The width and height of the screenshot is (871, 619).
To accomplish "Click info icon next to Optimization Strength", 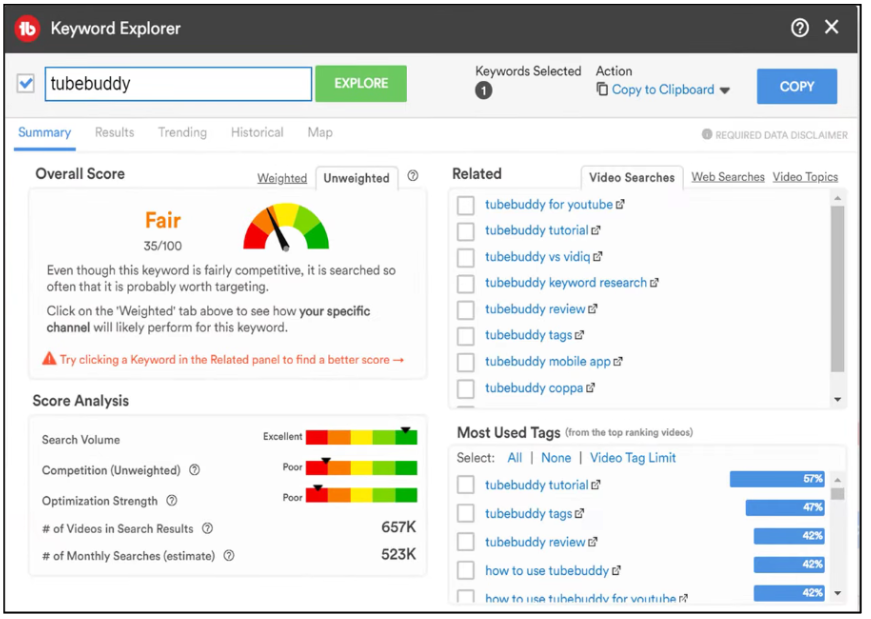I will point(172,501).
